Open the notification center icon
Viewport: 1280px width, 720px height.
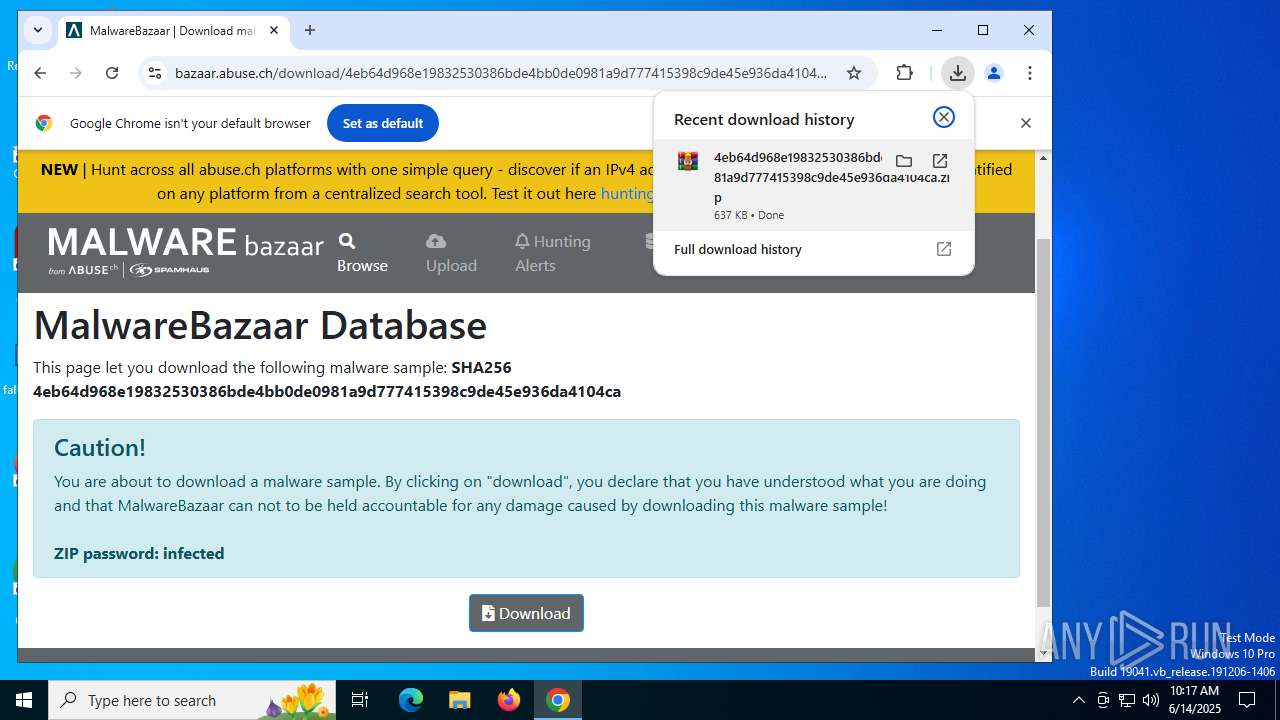tap(1247, 700)
